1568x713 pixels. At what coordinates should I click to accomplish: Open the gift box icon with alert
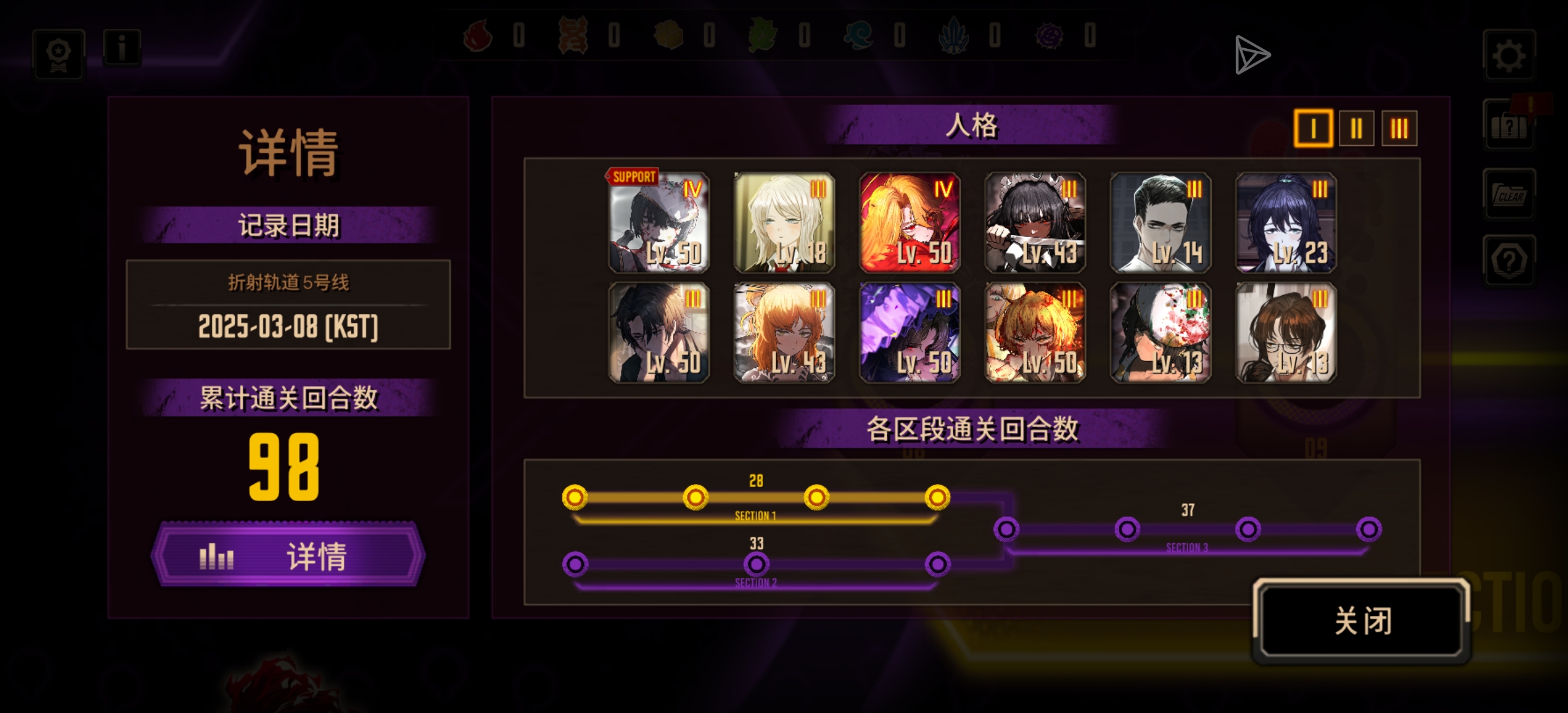[1509, 125]
